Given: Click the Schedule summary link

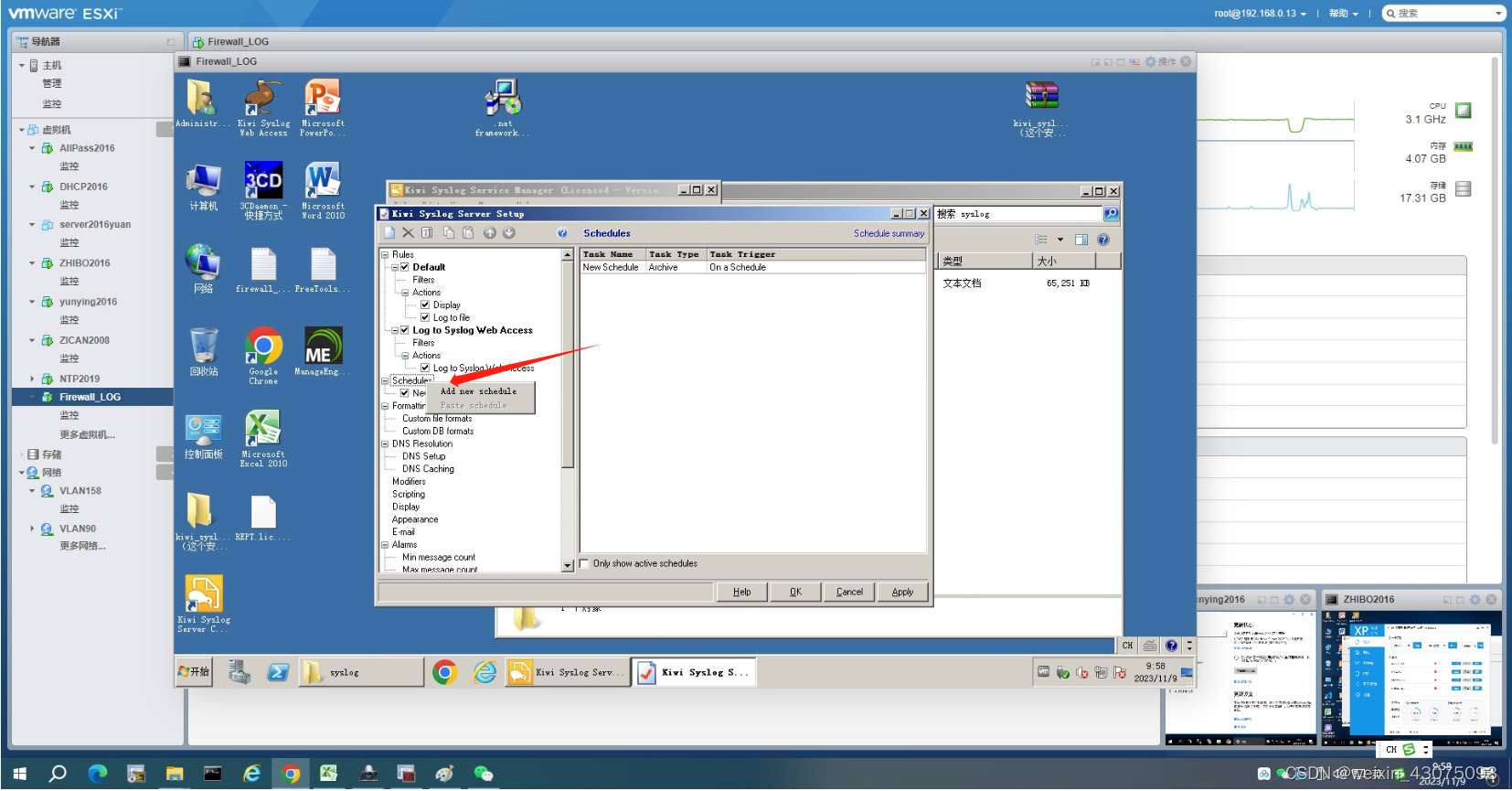Looking at the screenshot, I should point(889,234).
